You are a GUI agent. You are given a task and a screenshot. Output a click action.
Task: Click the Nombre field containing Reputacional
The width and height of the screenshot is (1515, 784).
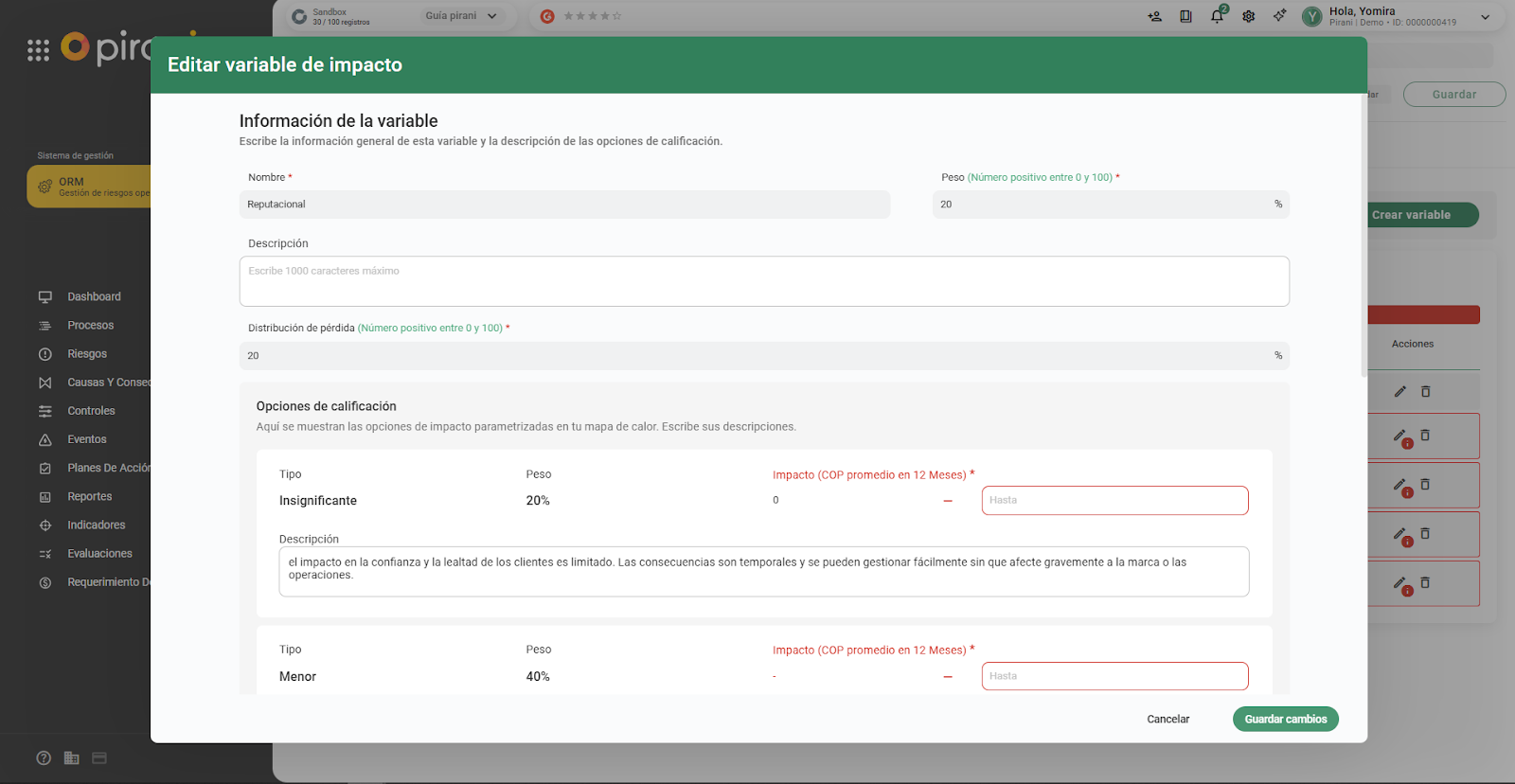(564, 205)
